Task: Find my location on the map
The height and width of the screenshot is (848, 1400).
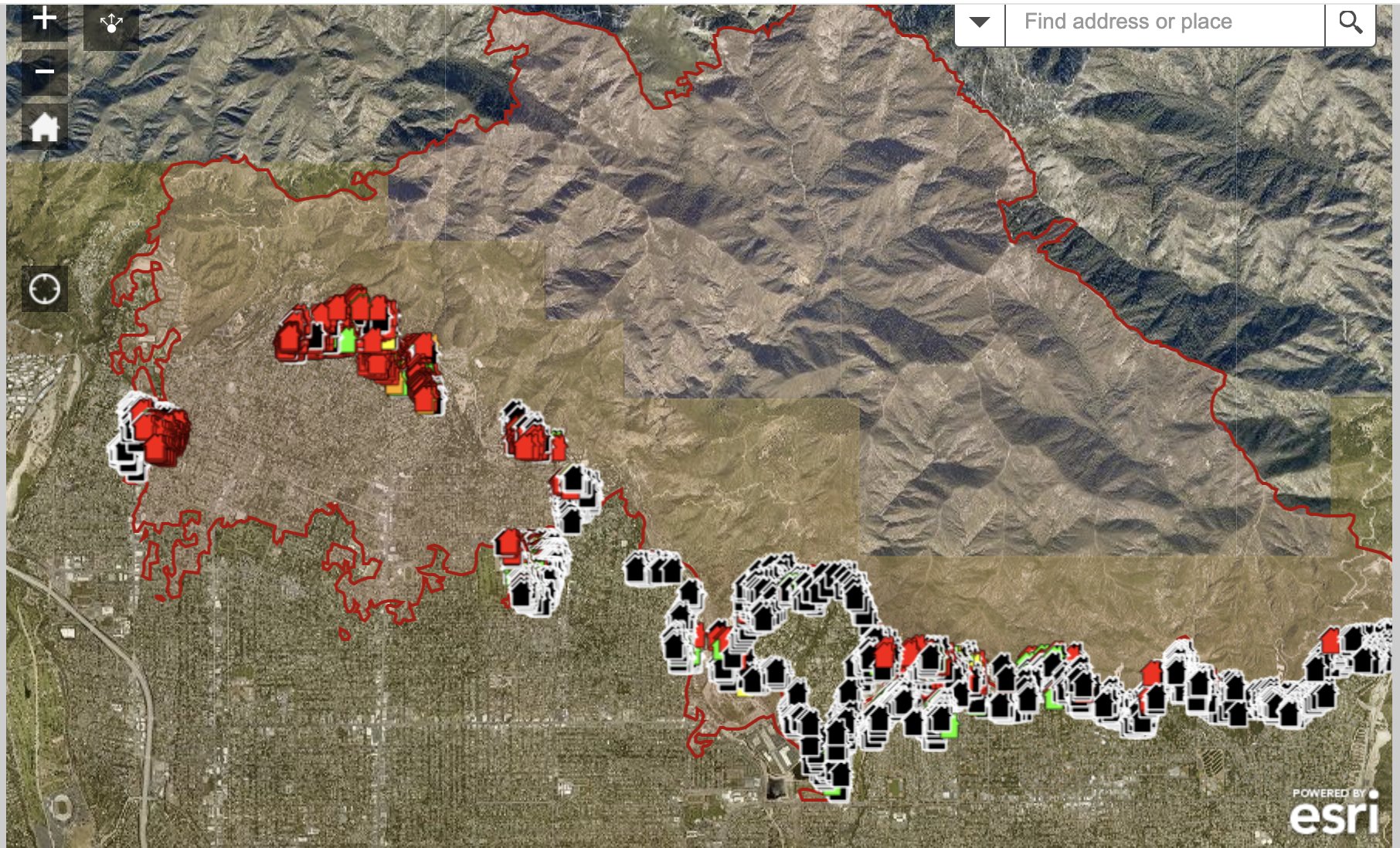Action: [x=45, y=290]
